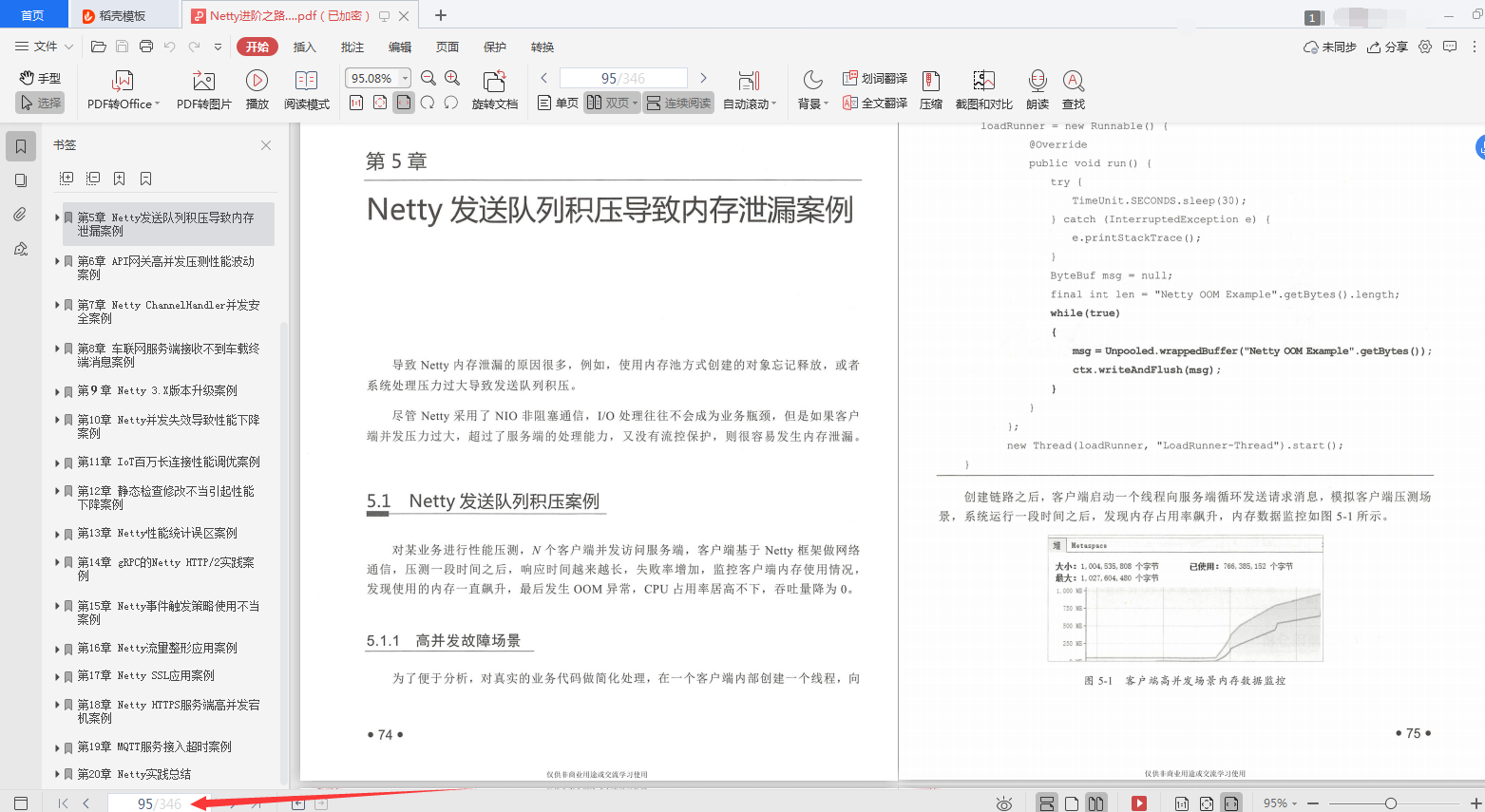
Task: Print the document
Action: click(146, 47)
